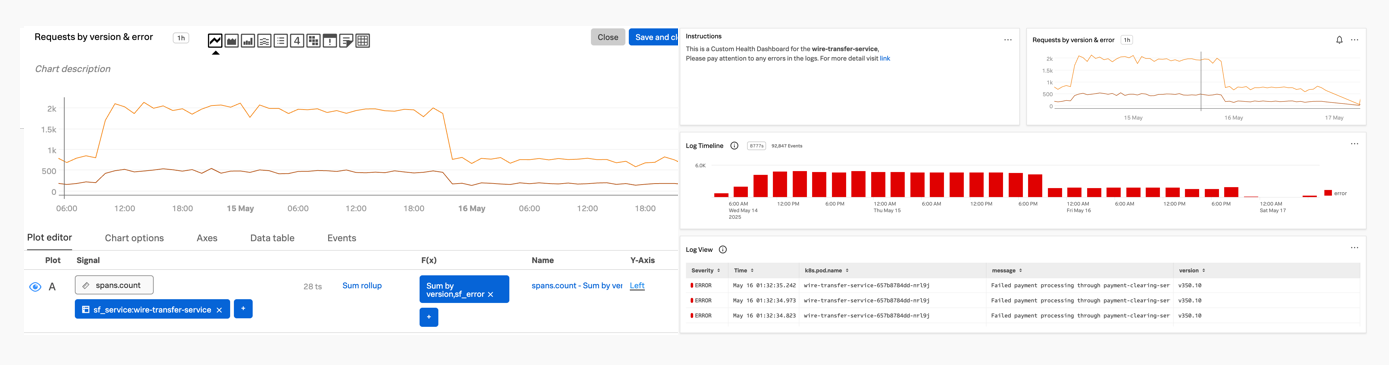Select the line chart visualization icon
Screen dimensions: 1389x365
(215, 41)
